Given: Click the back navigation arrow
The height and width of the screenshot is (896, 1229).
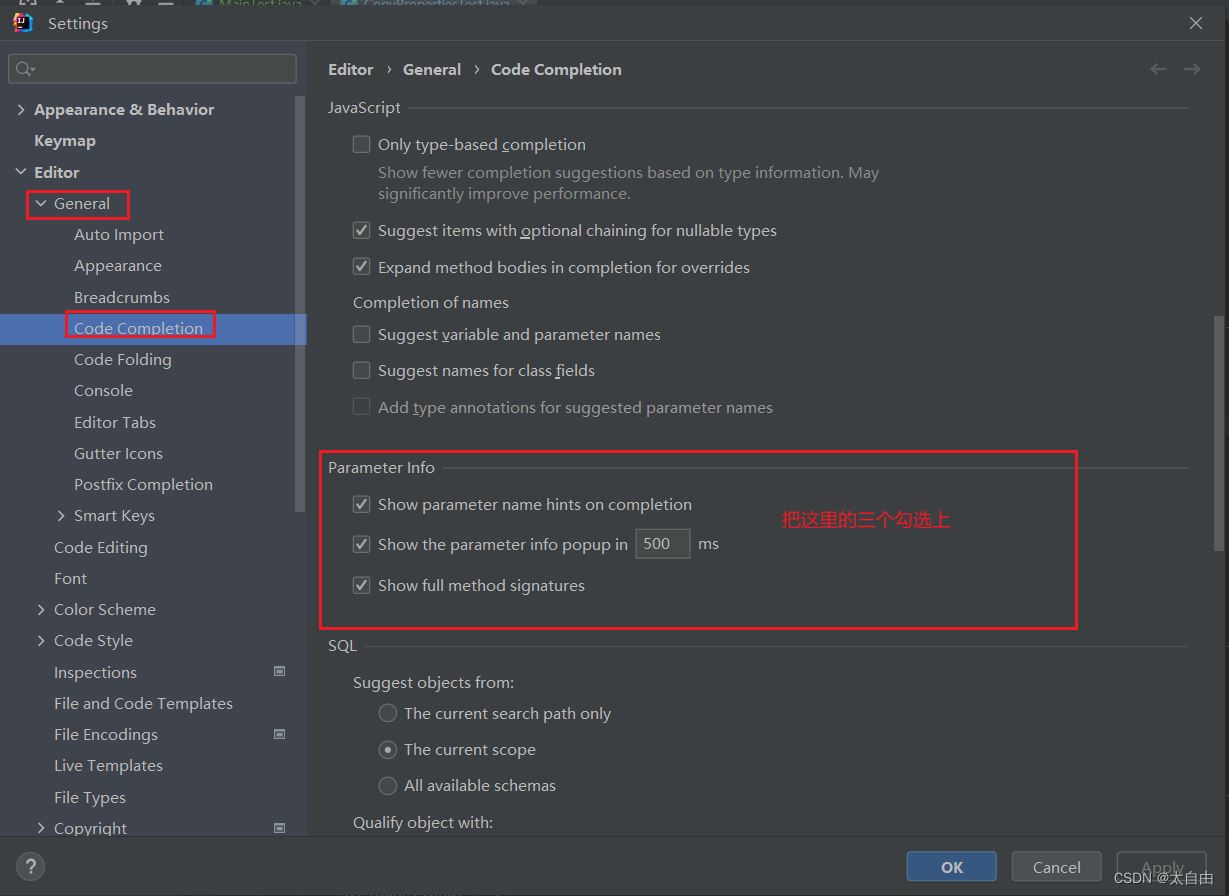Looking at the screenshot, I should (1158, 69).
